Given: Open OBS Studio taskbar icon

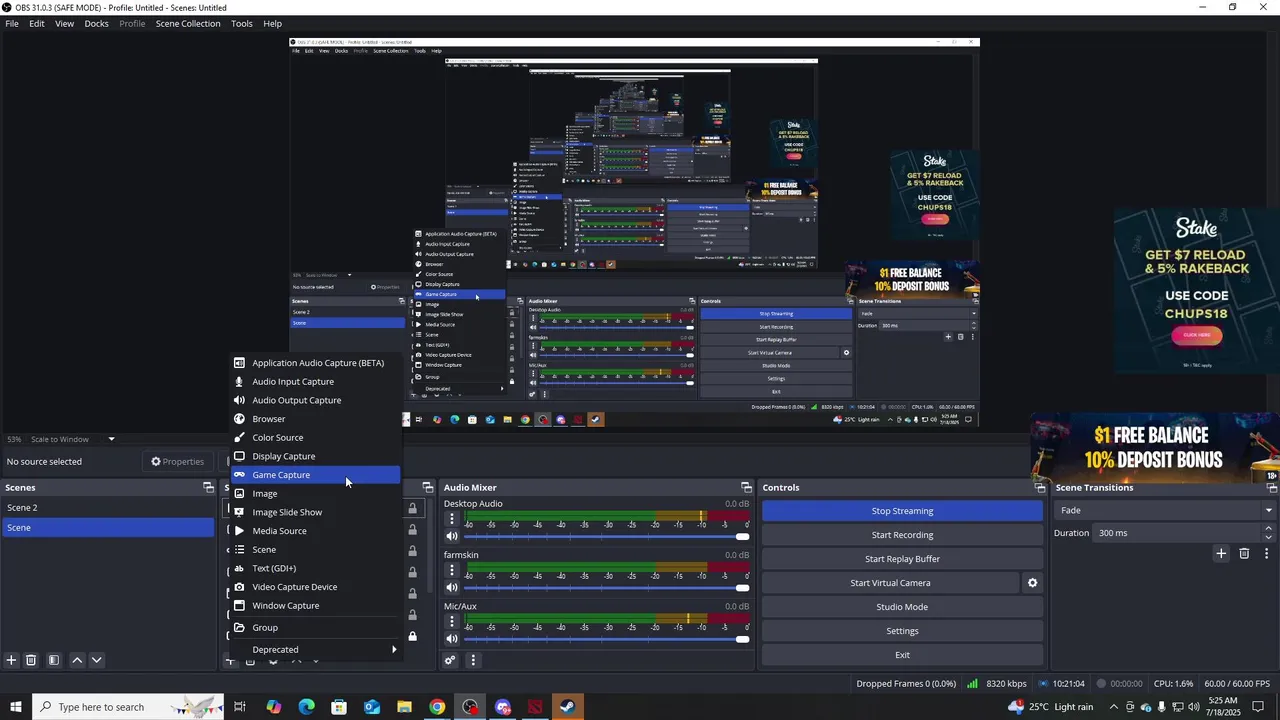Looking at the screenshot, I should pyautogui.click(x=470, y=707).
